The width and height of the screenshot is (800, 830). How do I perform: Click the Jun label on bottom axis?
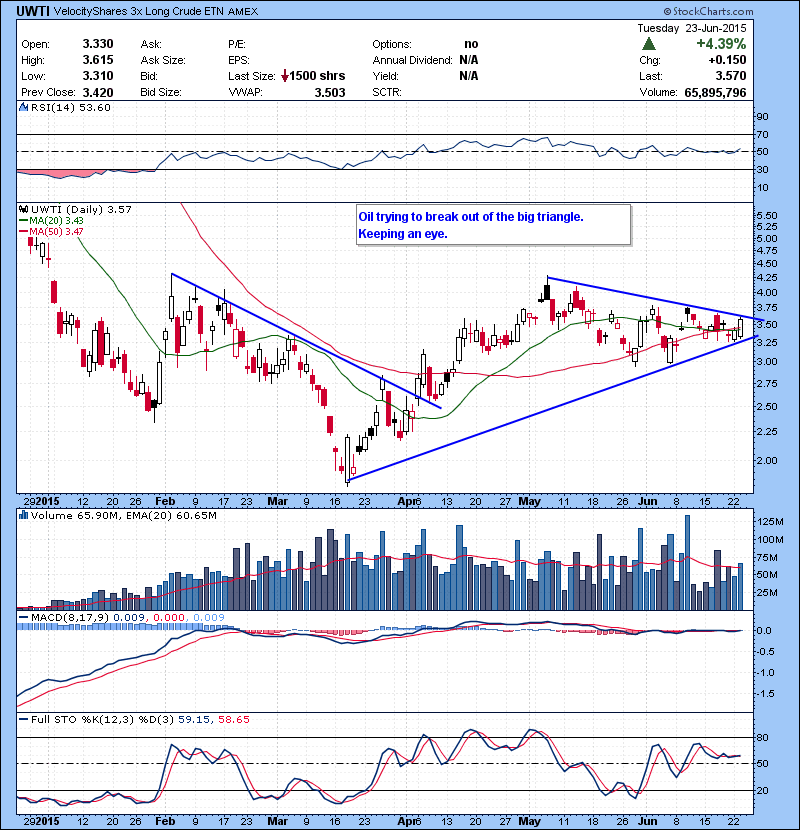pyautogui.click(x=648, y=822)
